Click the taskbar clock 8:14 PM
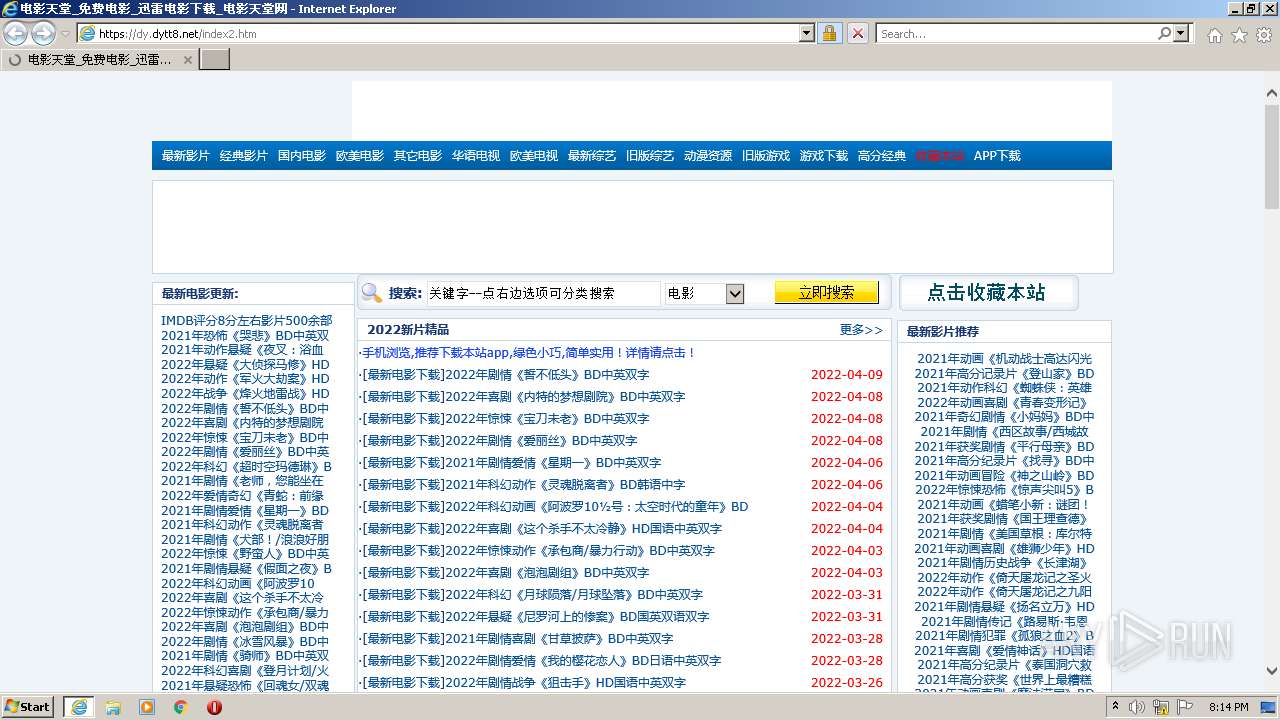 coord(1228,707)
